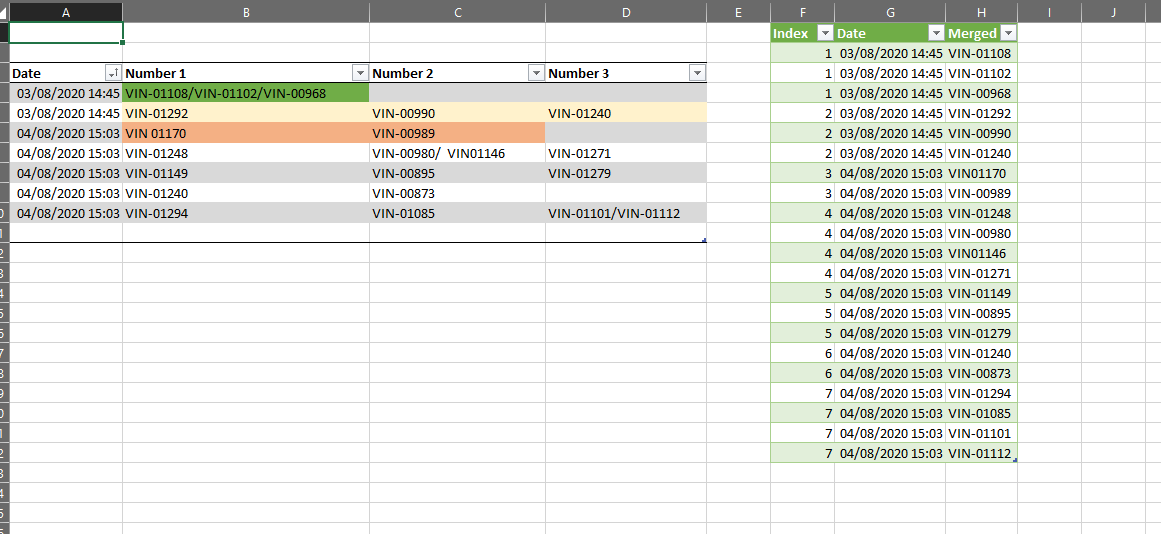Viewport: 1161px width, 534px height.
Task: Select Merged cell VIN01146
Action: tap(981, 253)
